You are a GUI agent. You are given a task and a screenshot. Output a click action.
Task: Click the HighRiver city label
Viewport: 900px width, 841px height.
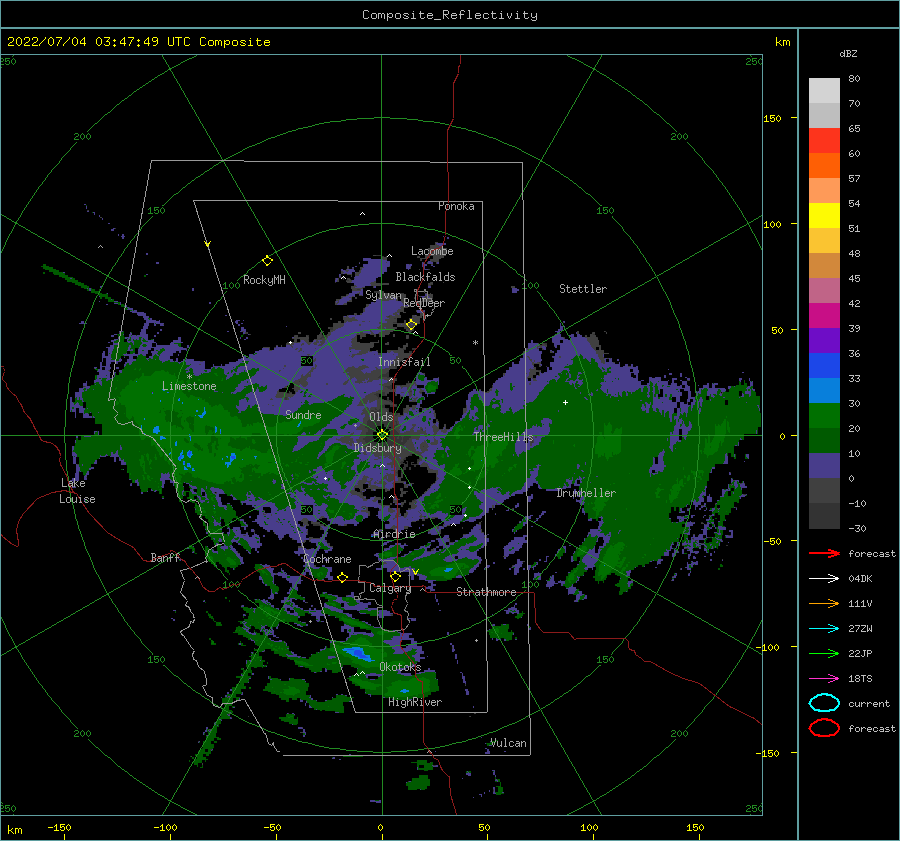(415, 702)
